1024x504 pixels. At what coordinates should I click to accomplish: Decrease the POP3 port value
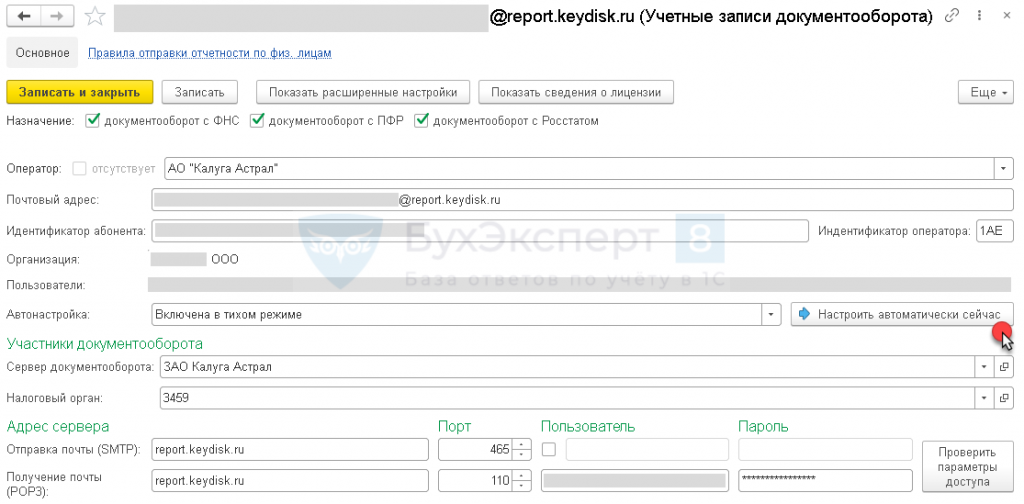coord(521,486)
